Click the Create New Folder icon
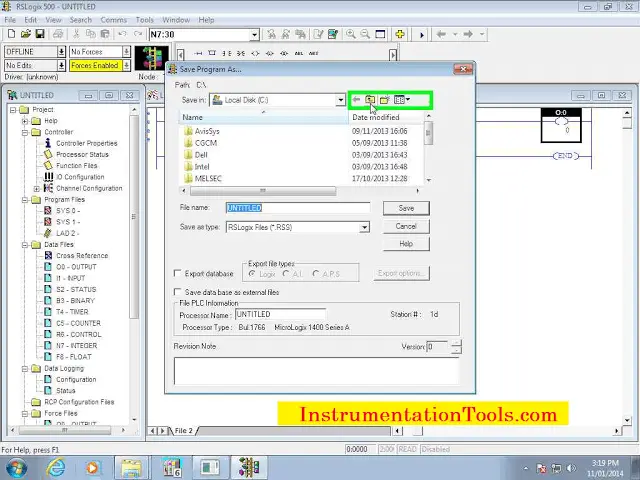The width and height of the screenshot is (640, 480). pos(384,100)
